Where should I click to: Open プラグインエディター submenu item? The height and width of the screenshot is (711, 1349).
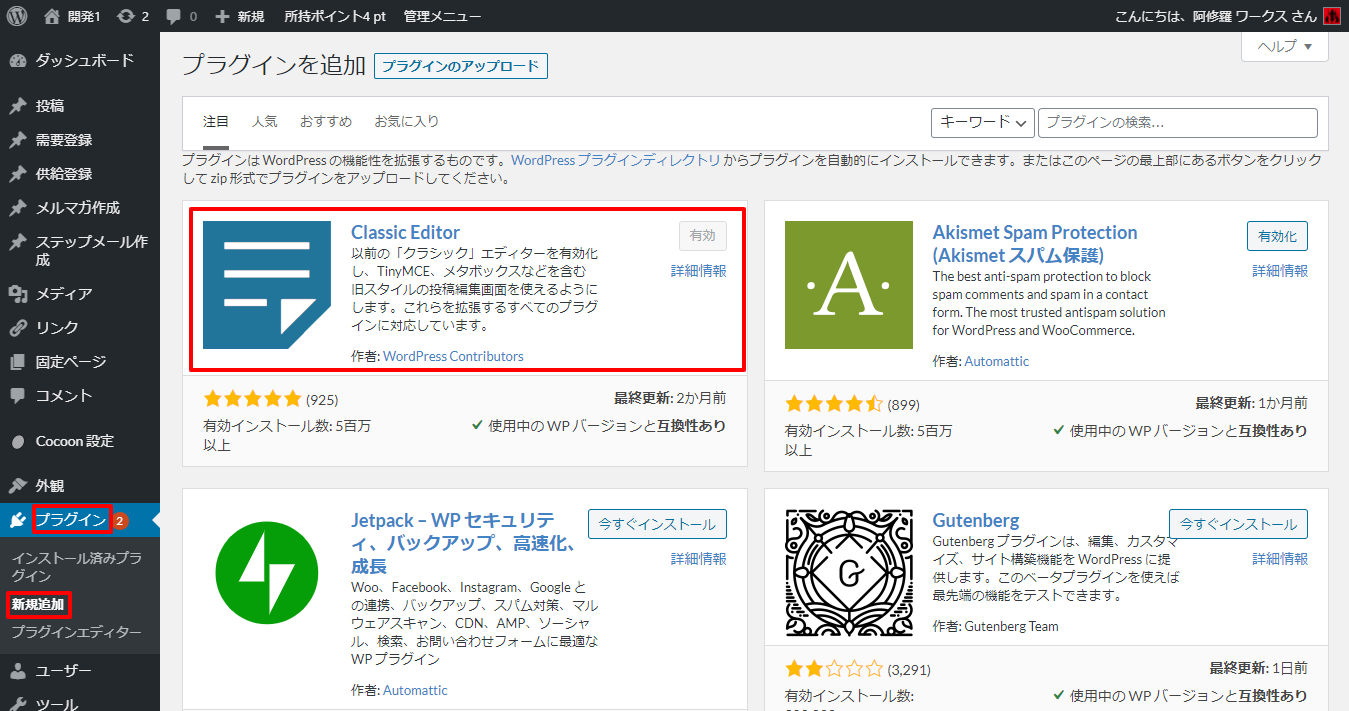tap(76, 633)
